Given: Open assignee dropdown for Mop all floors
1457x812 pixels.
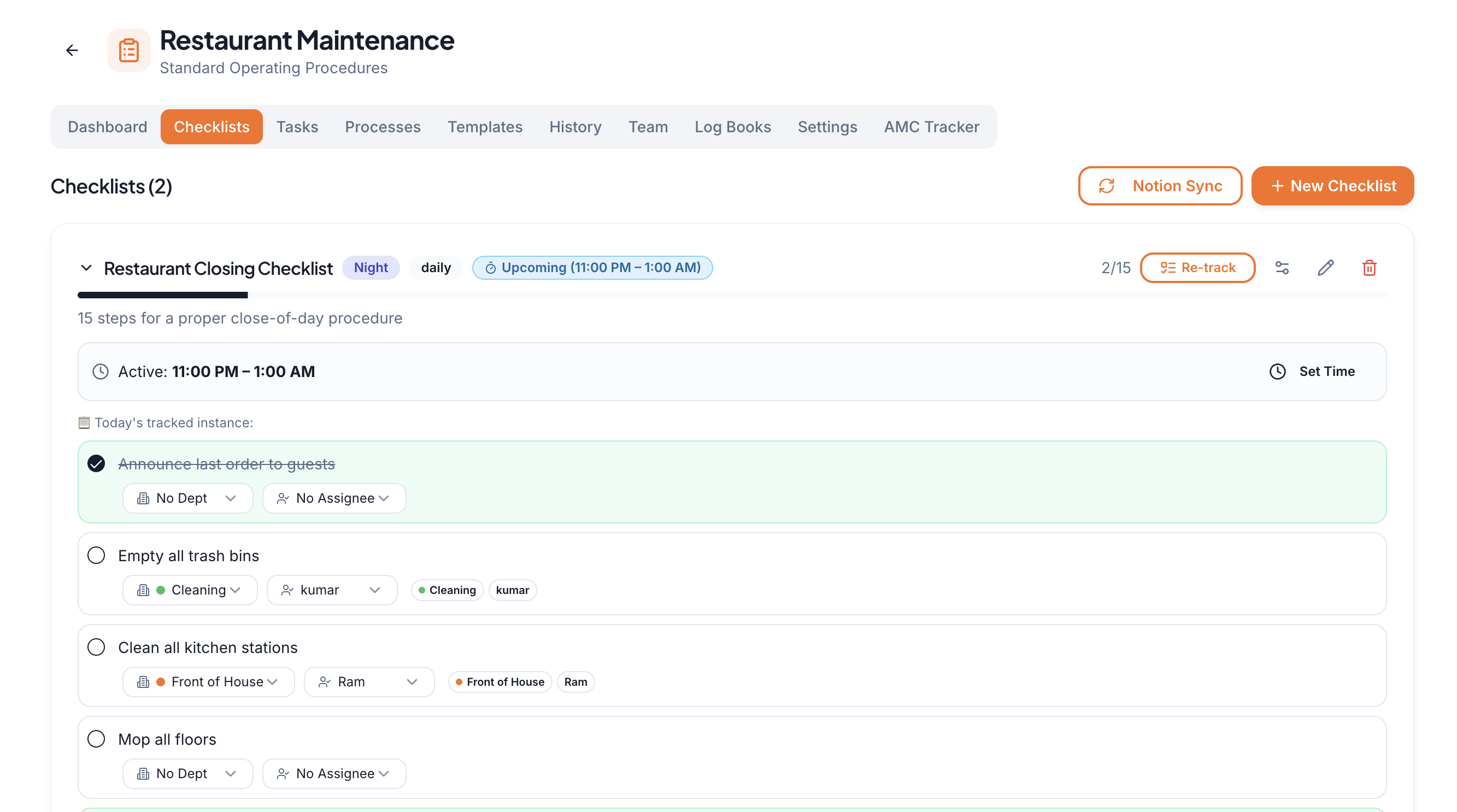Looking at the screenshot, I should point(334,773).
